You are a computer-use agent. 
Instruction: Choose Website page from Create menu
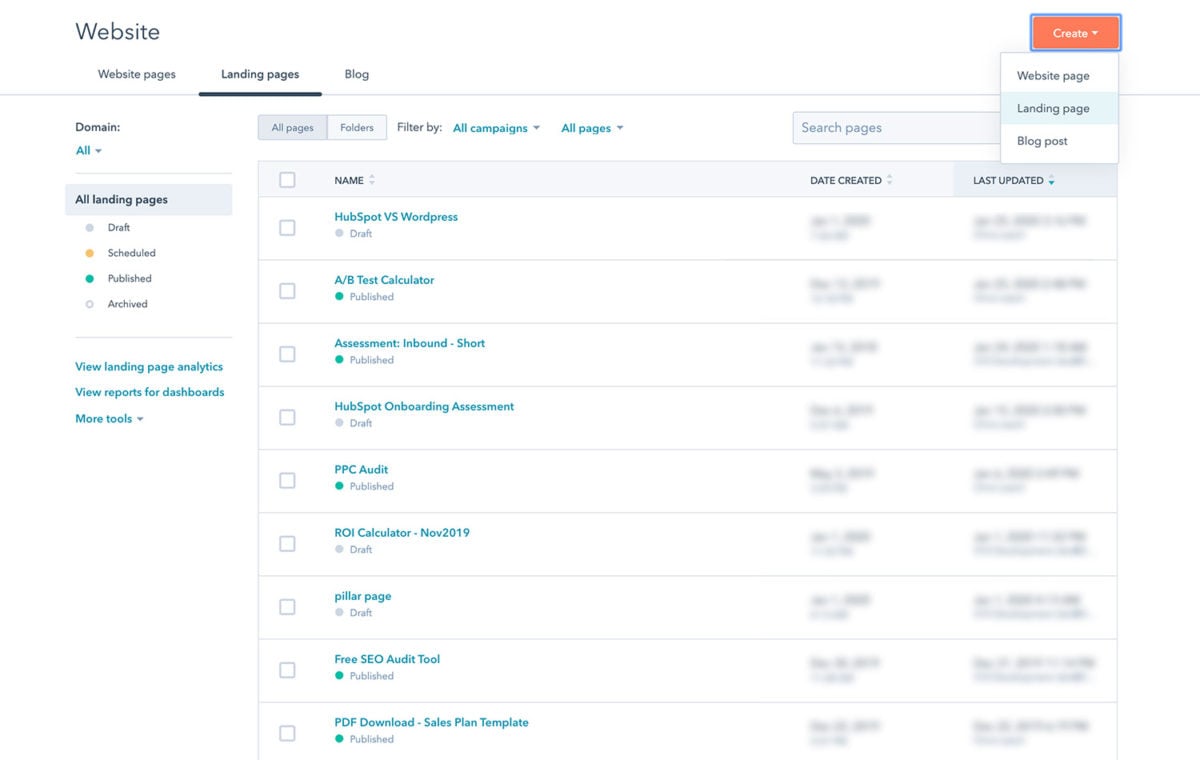tap(1059, 76)
